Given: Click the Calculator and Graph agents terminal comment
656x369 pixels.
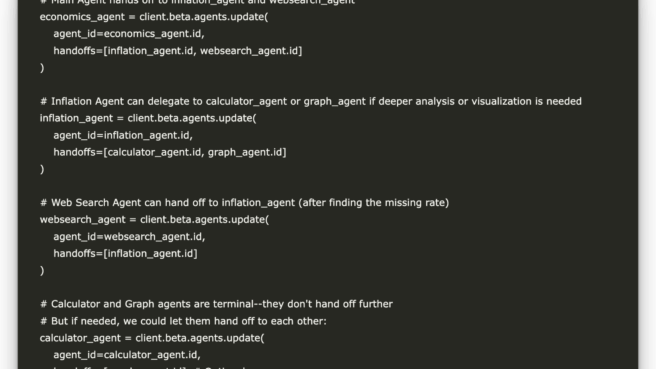Looking at the screenshot, I should [x=216, y=304].
